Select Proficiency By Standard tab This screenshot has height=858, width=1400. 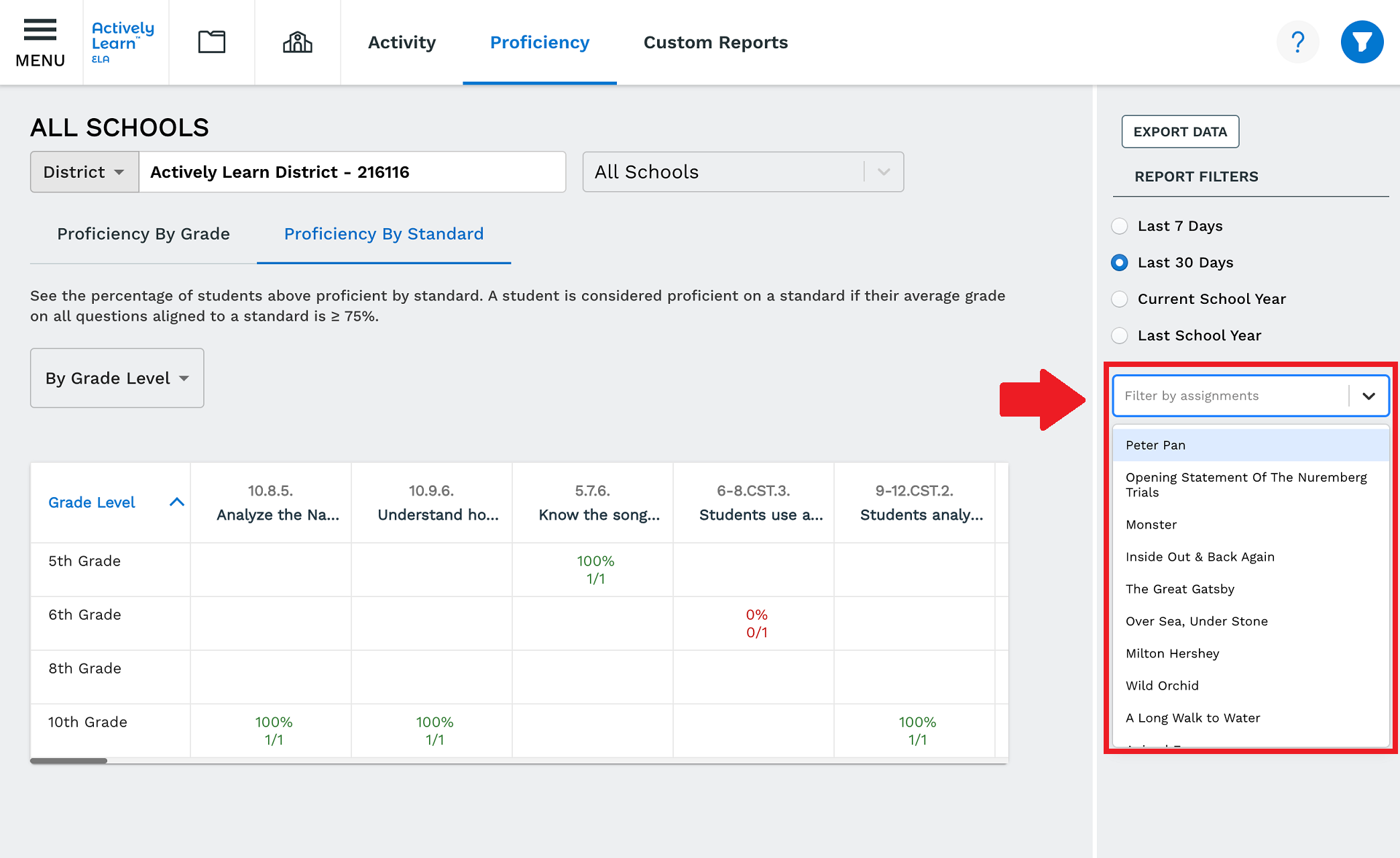(384, 233)
